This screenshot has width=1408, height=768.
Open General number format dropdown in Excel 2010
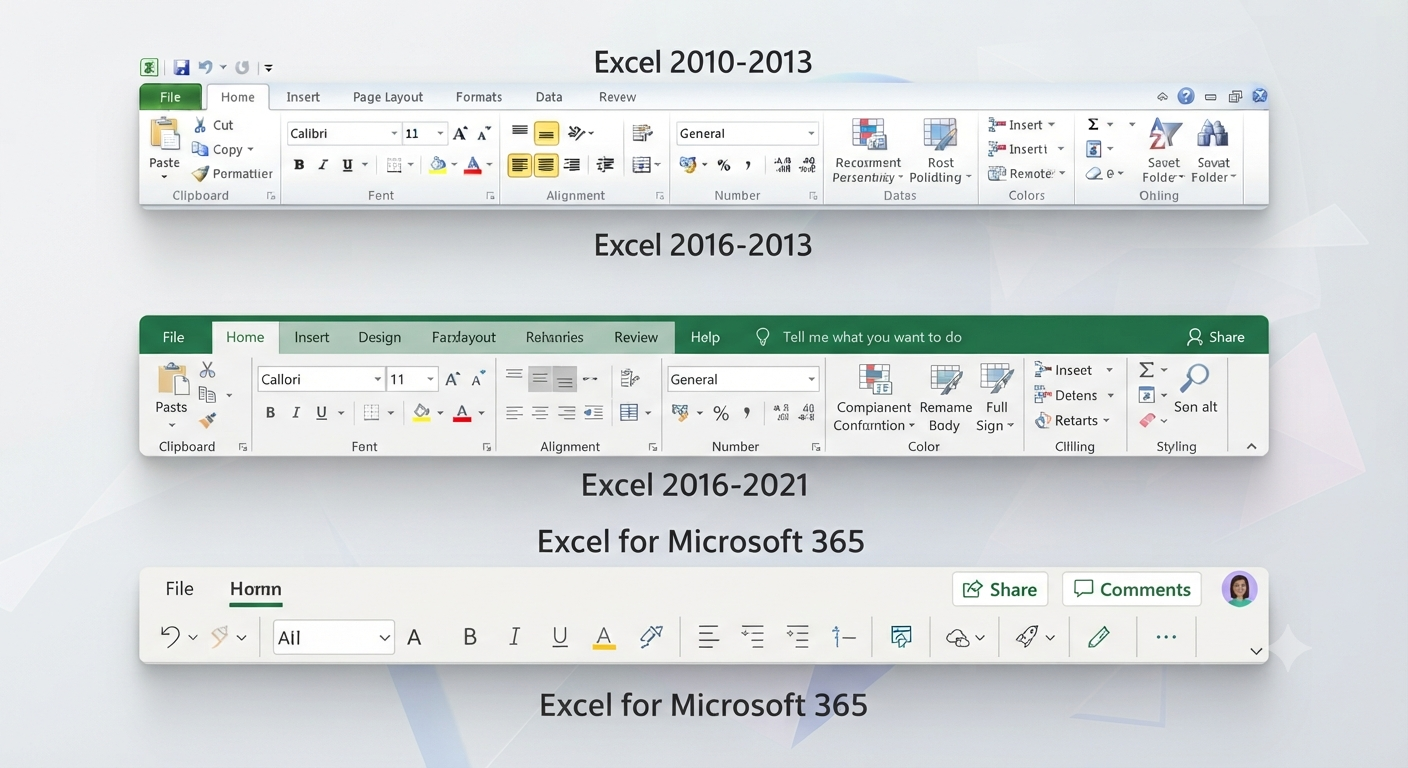click(x=811, y=133)
